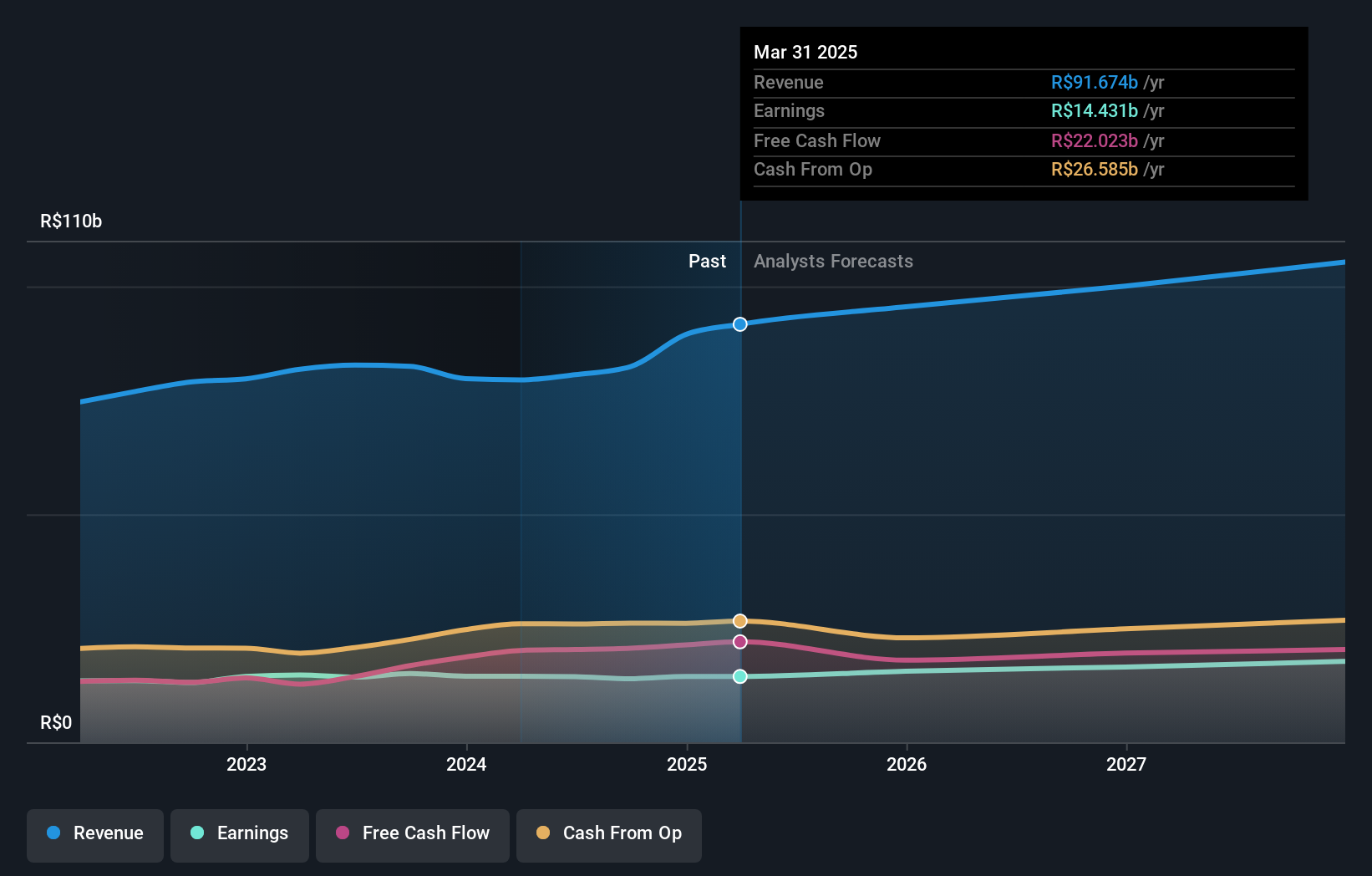Click the R$110b axis label
Screen dimensions: 1372x876
click(x=71, y=221)
